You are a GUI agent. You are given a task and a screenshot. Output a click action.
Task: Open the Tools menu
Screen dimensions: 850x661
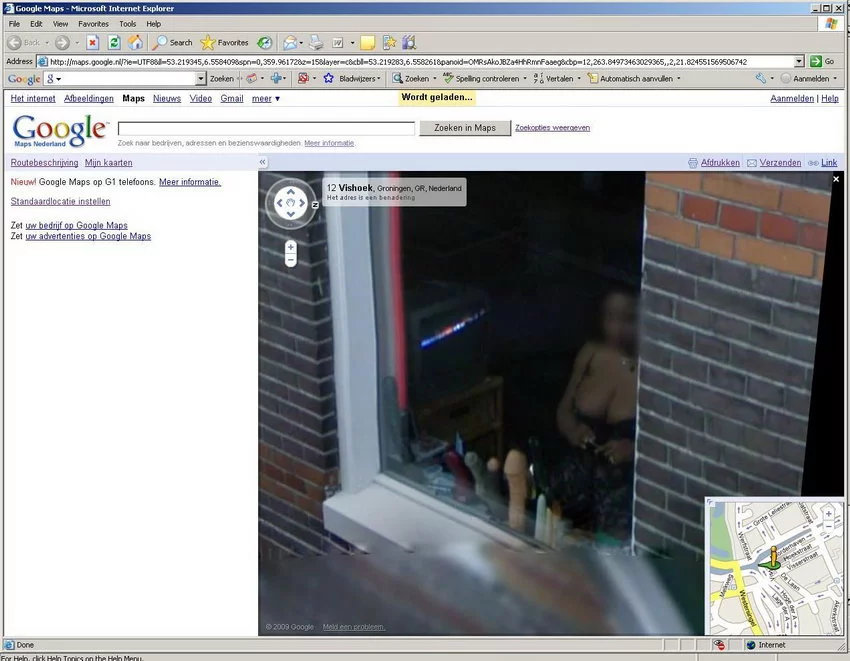click(x=127, y=23)
